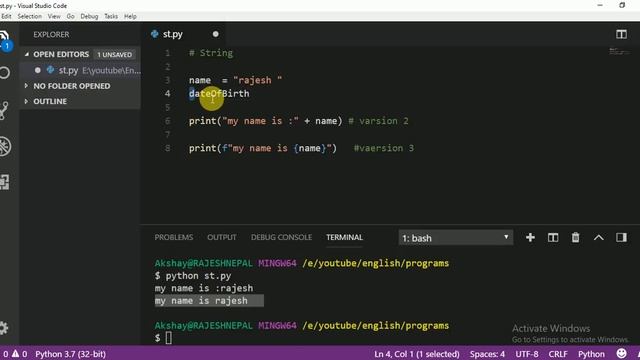Click '$ python st.py' in terminal
640x360 pixels.
pos(193,276)
